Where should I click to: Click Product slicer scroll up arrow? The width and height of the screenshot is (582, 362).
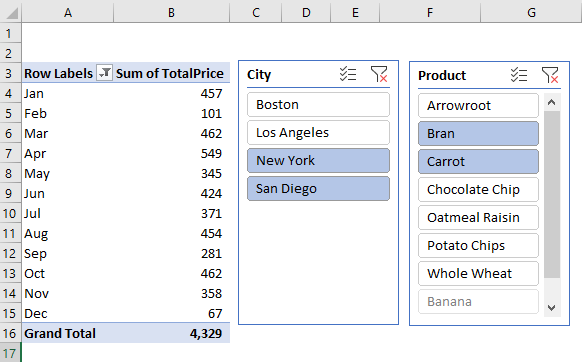pos(552,102)
